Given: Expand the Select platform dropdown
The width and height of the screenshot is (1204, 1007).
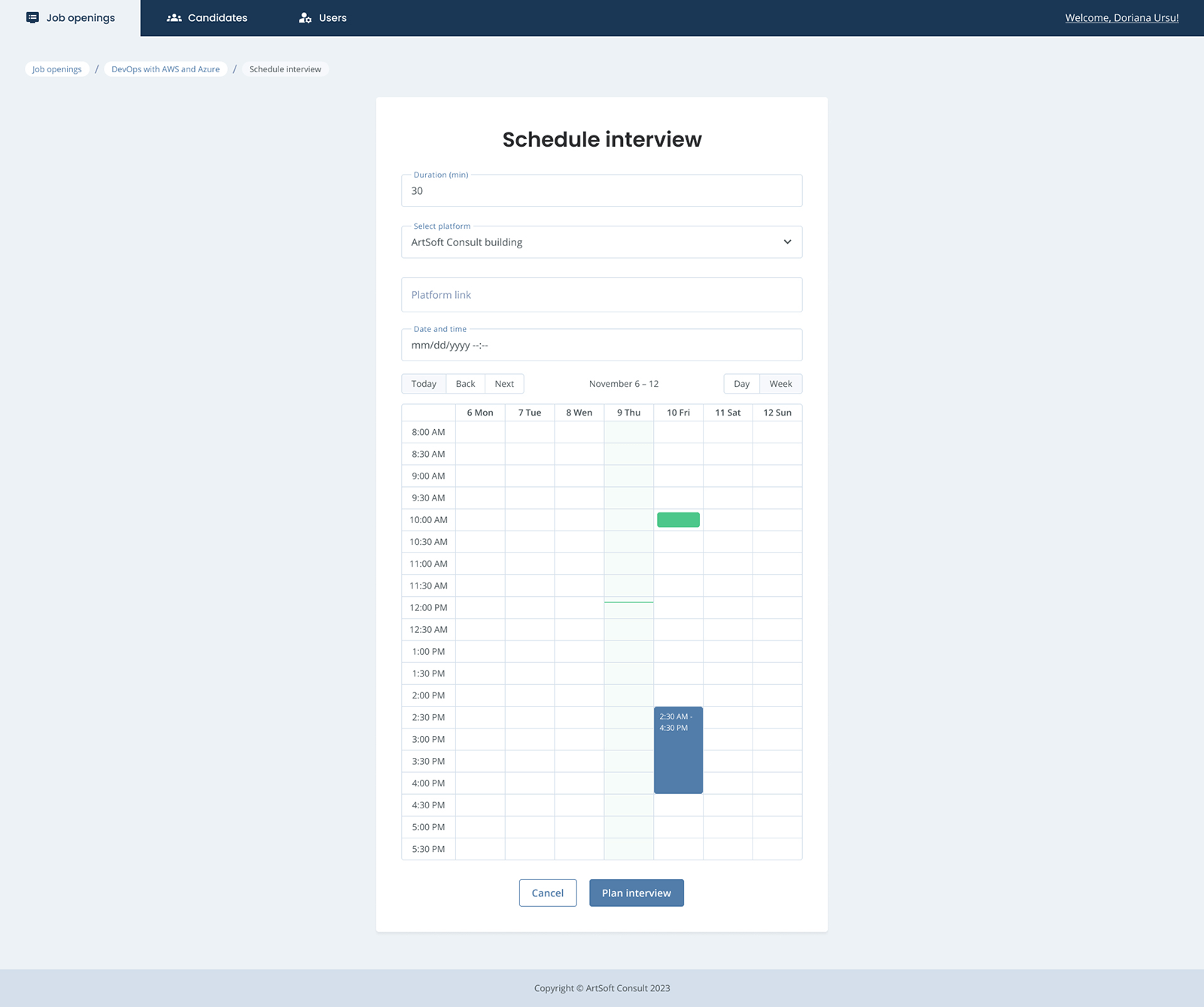Looking at the screenshot, I should point(602,242).
